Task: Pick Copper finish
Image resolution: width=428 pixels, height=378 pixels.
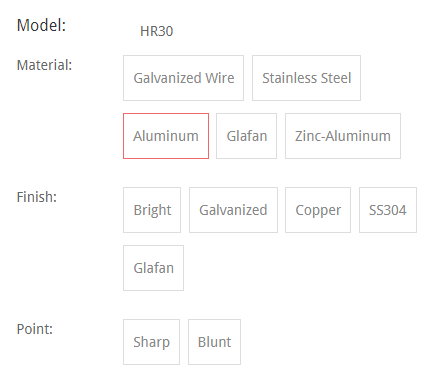Action: click(318, 210)
